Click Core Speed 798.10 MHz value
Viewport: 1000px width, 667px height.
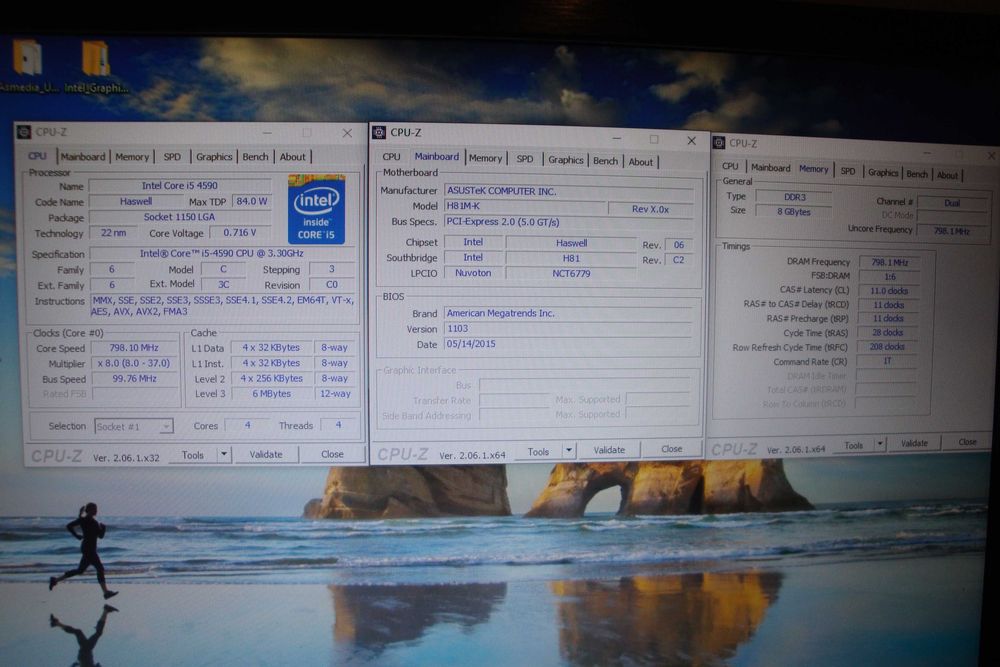click(134, 348)
